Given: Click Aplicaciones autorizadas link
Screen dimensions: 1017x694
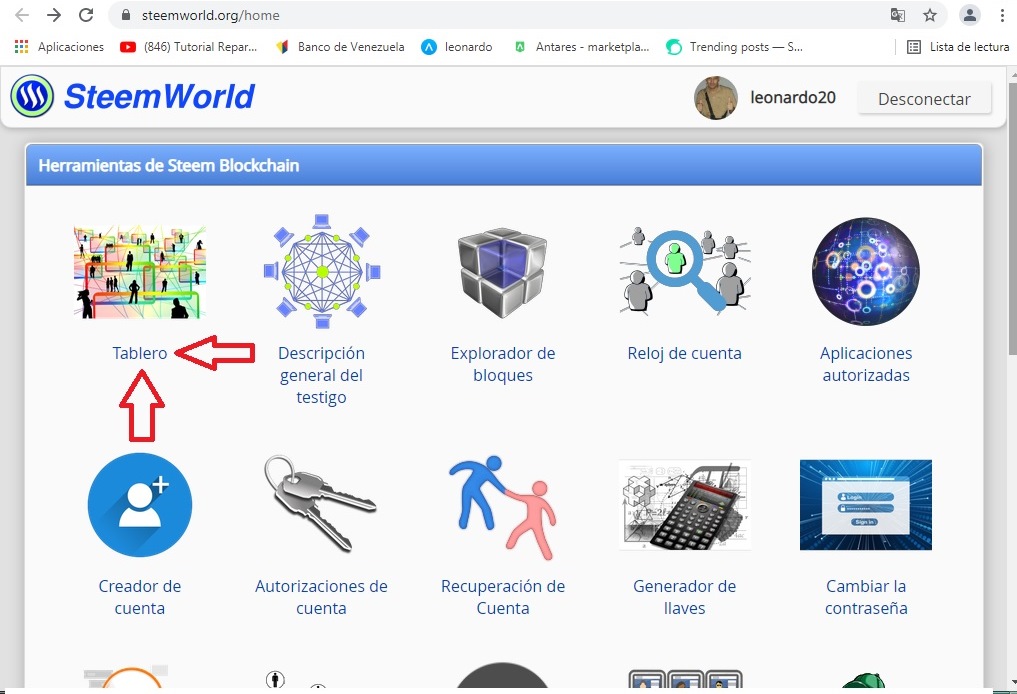Looking at the screenshot, I should click(x=866, y=364).
